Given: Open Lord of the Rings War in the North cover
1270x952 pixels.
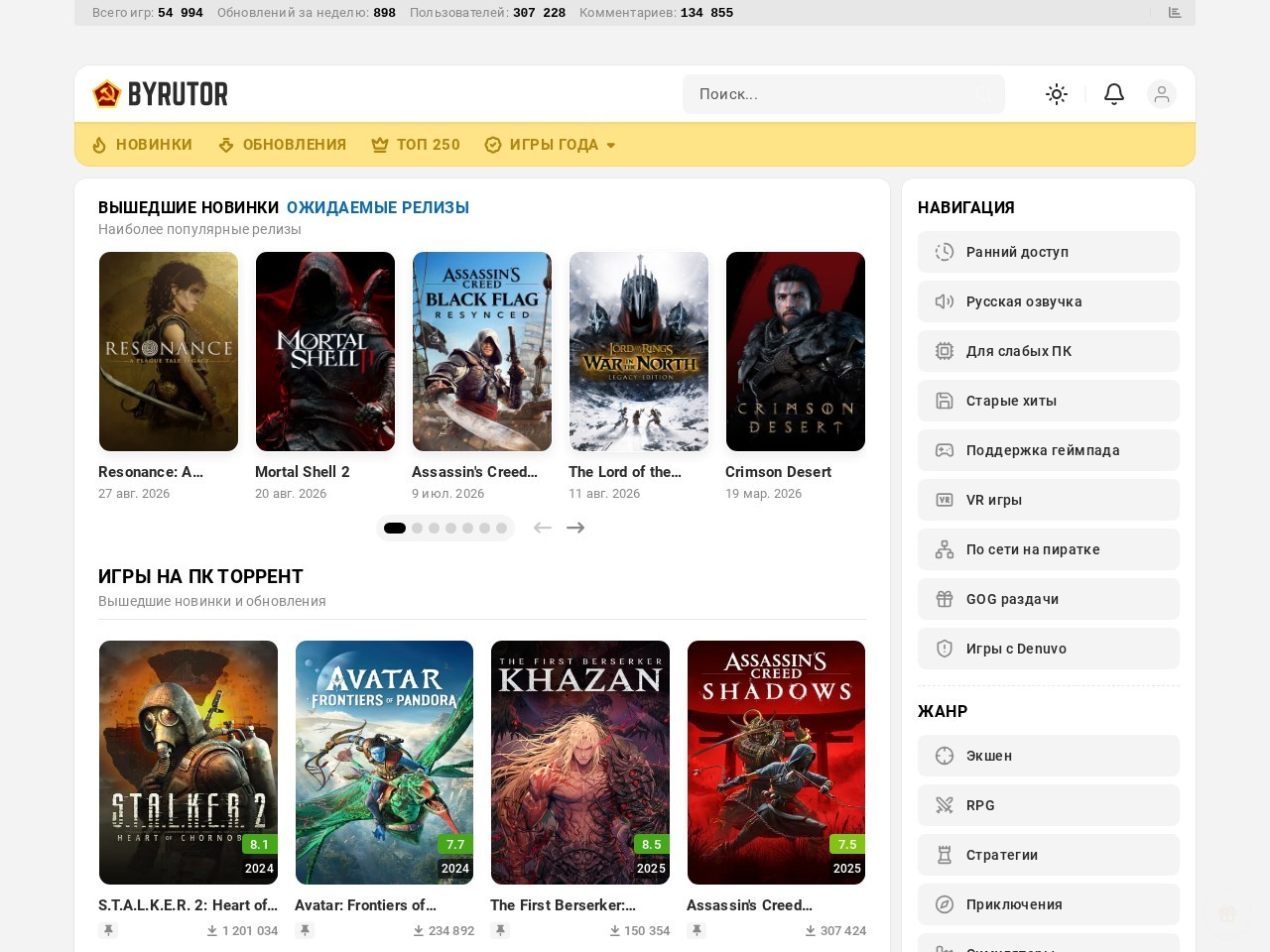Looking at the screenshot, I should click(x=639, y=351).
